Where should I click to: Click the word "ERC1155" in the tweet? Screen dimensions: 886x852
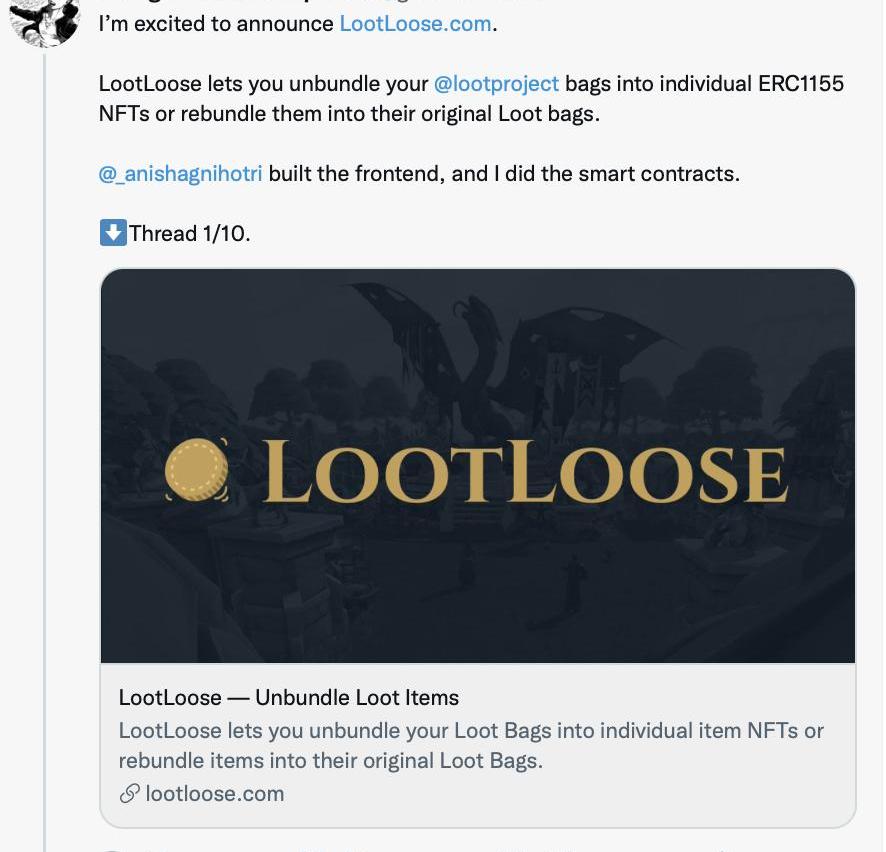[800, 83]
